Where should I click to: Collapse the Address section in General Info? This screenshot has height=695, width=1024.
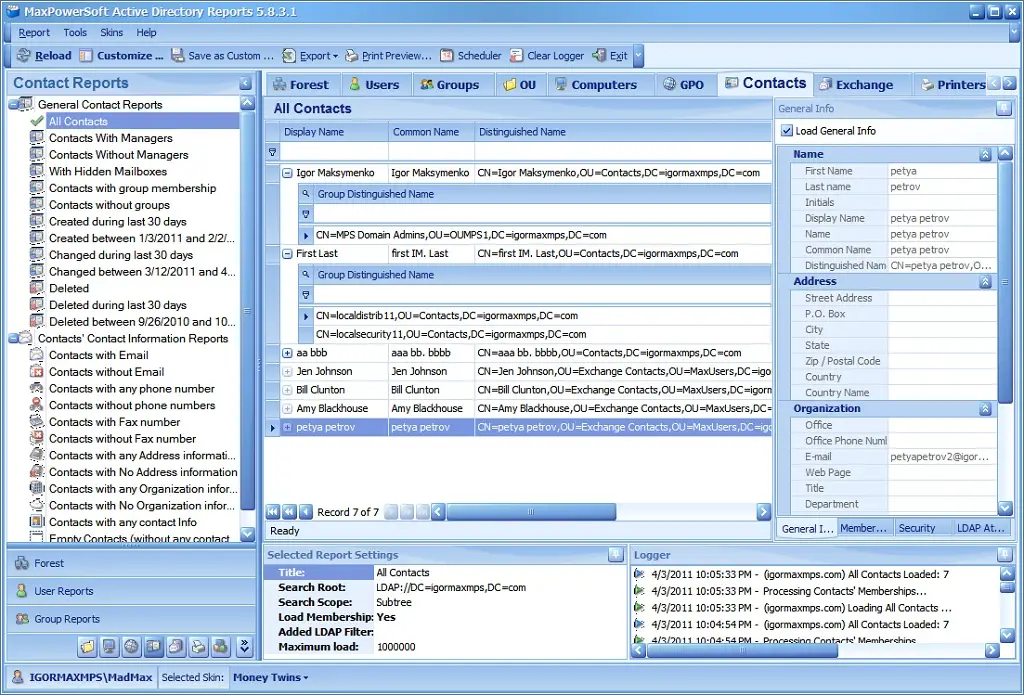coord(985,282)
